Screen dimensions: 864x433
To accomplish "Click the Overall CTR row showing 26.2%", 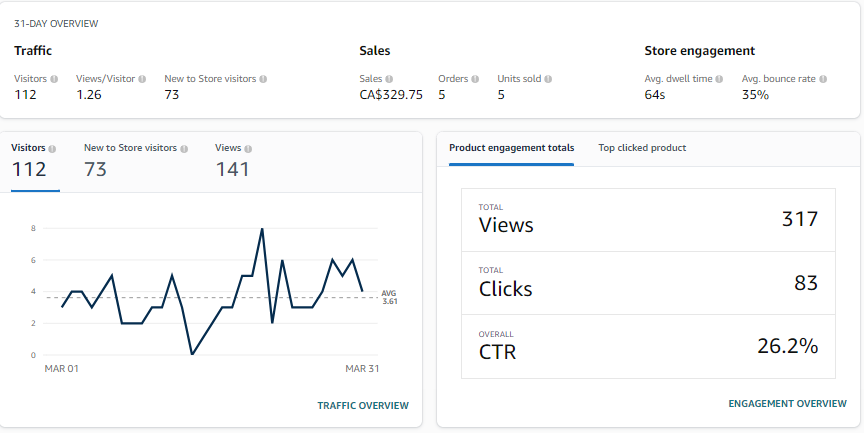I will click(x=648, y=346).
